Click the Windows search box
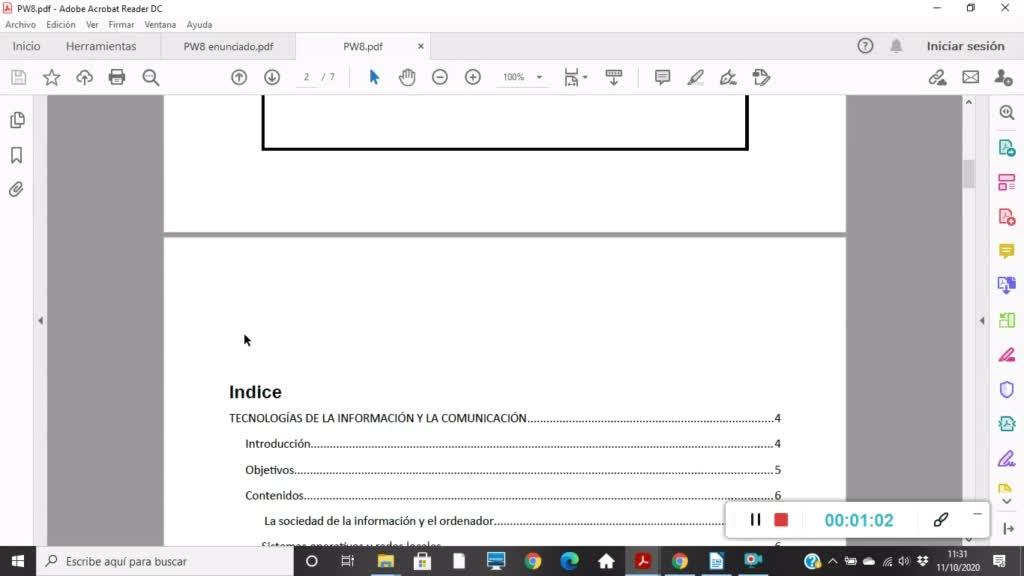The image size is (1024, 576). (x=165, y=561)
